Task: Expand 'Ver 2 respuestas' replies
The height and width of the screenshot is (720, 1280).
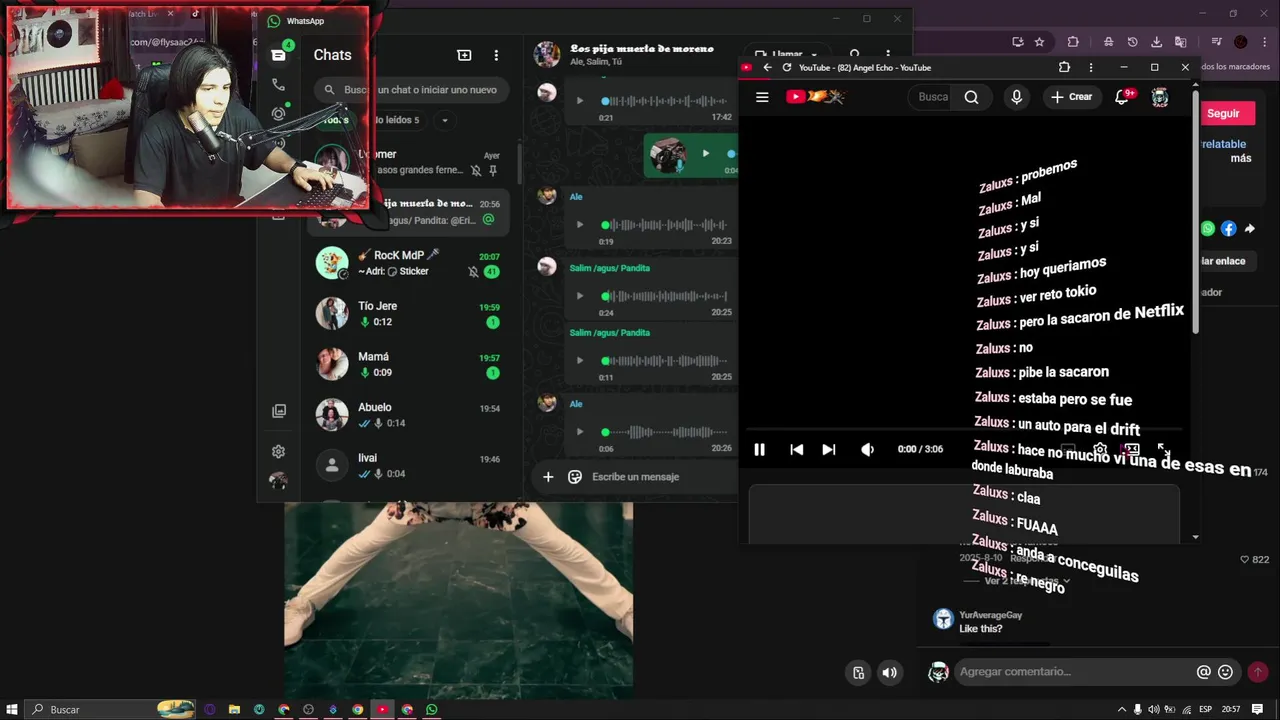Action: pyautogui.click(x=1027, y=581)
